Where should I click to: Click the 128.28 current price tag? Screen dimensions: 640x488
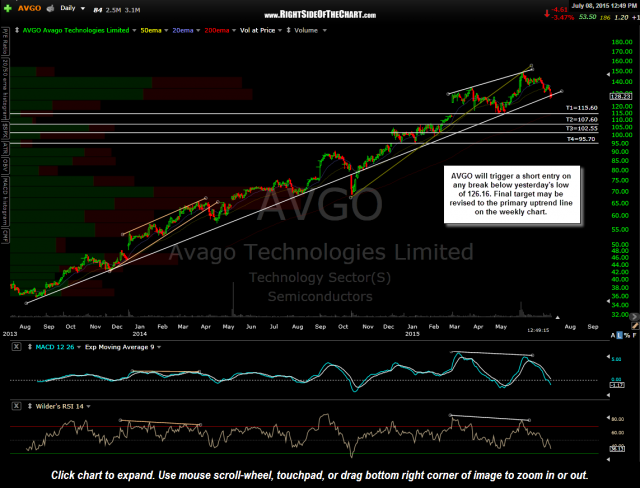click(x=620, y=97)
